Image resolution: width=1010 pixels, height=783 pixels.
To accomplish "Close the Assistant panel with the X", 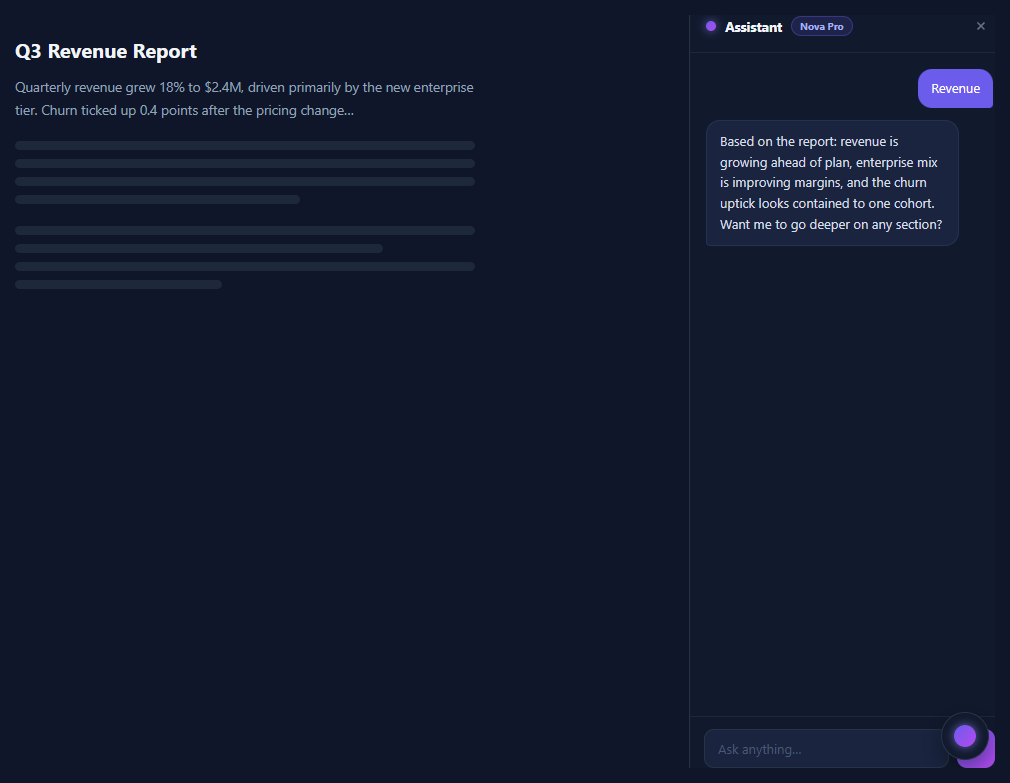I will click(980, 26).
